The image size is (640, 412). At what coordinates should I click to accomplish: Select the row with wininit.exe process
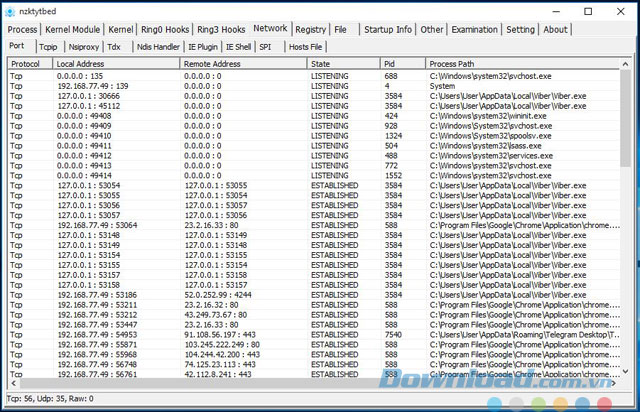(300, 115)
